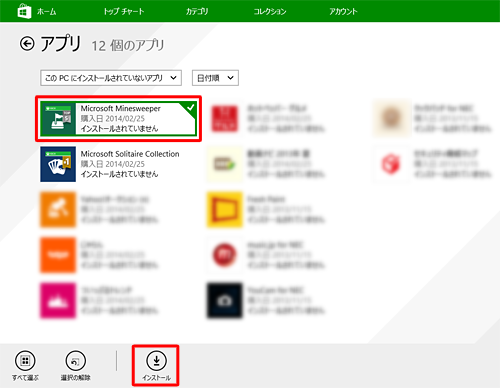Screen dimensions: 500x388
Task: Click the 12 個のアプリ count text
Action: click(128, 46)
